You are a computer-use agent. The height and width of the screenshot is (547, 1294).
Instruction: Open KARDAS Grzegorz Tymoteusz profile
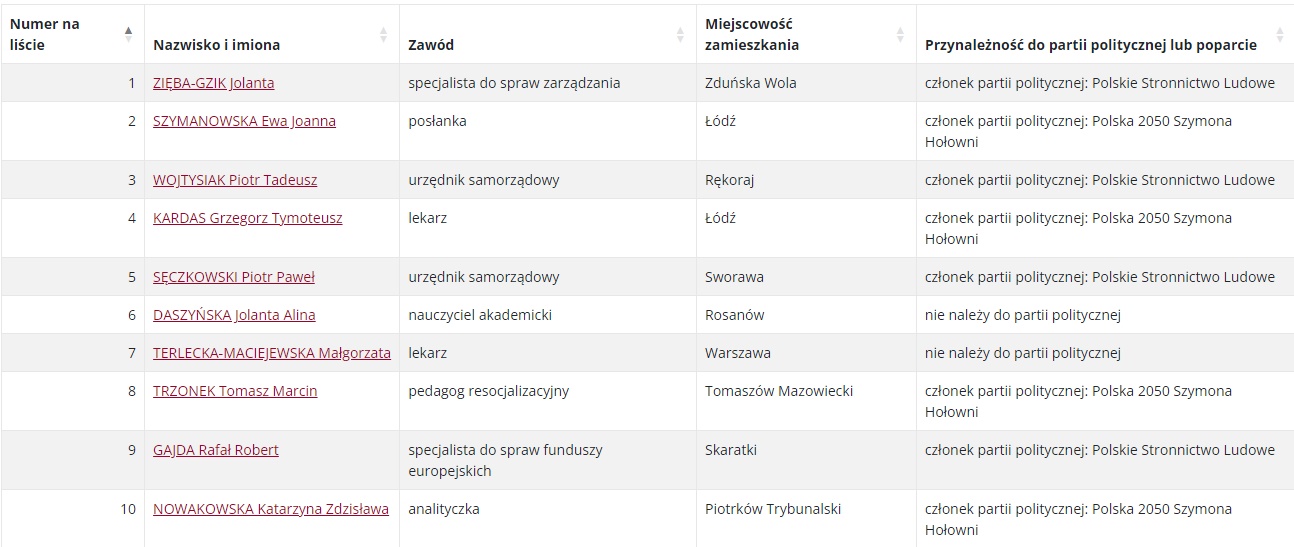pos(247,218)
